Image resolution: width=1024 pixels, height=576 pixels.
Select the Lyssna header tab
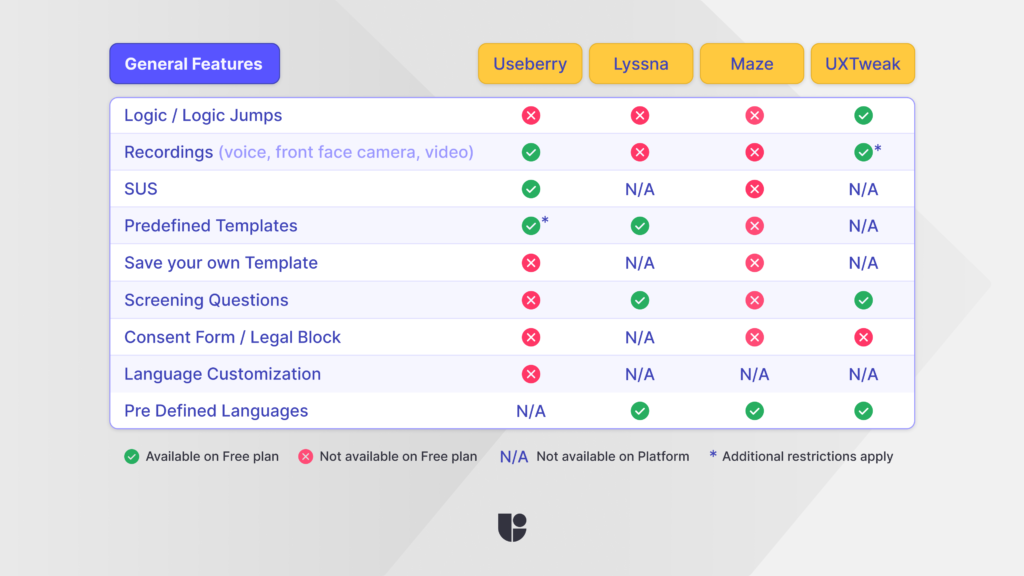(640, 63)
